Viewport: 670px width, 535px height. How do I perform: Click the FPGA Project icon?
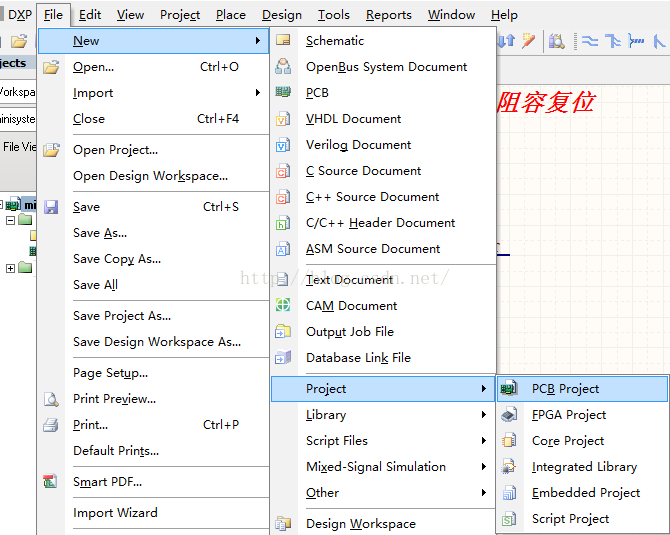coord(509,414)
